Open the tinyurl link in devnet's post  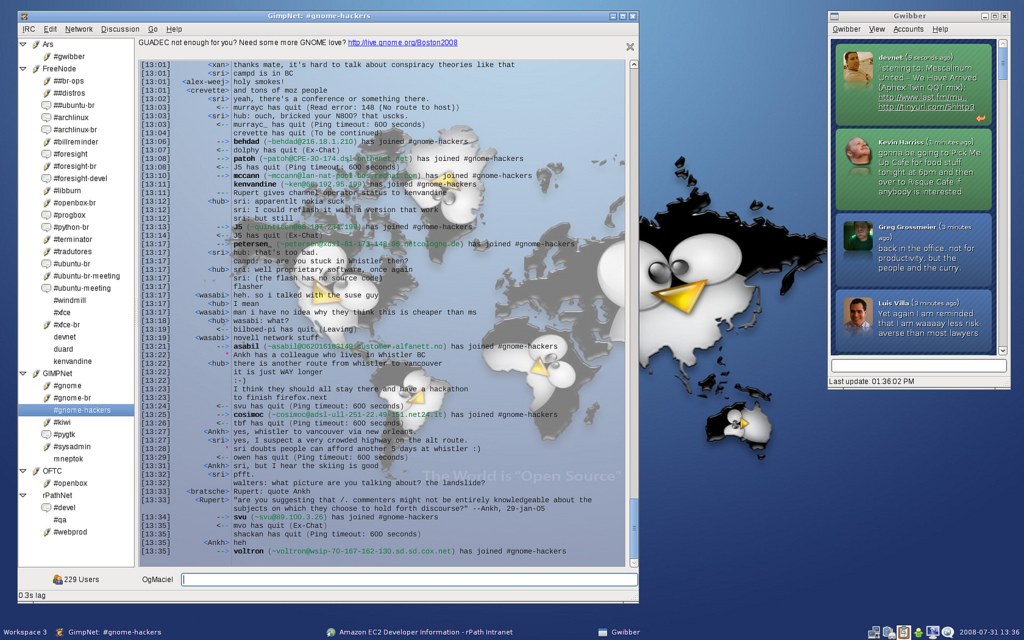click(x=926, y=107)
